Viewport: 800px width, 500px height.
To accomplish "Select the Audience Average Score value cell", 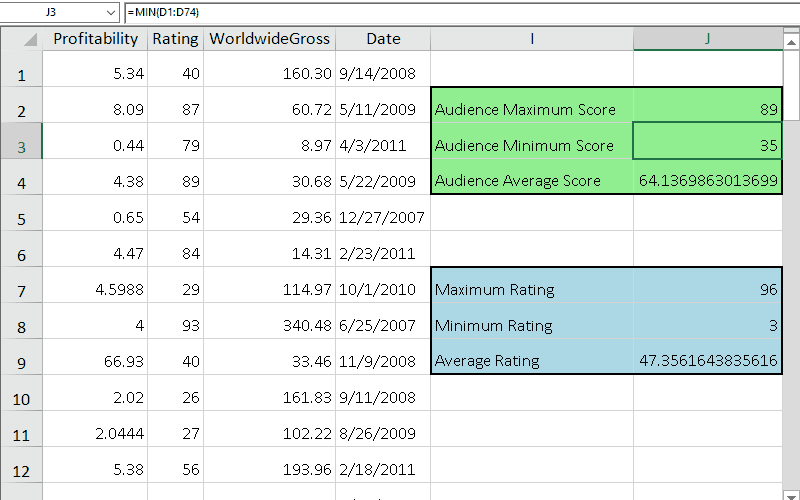I will (x=707, y=181).
